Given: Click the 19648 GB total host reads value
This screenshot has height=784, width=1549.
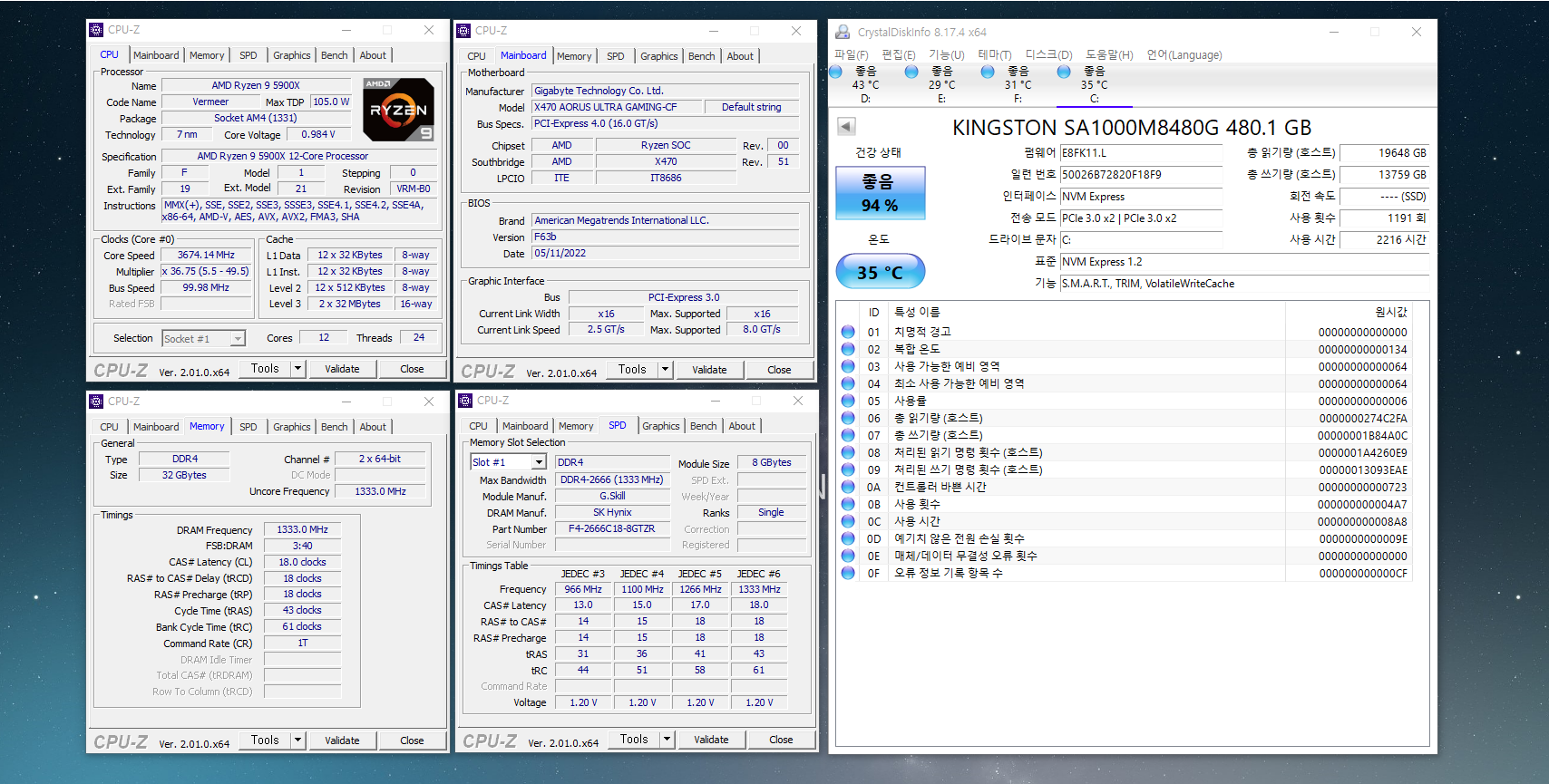Looking at the screenshot, I should point(1384,153).
